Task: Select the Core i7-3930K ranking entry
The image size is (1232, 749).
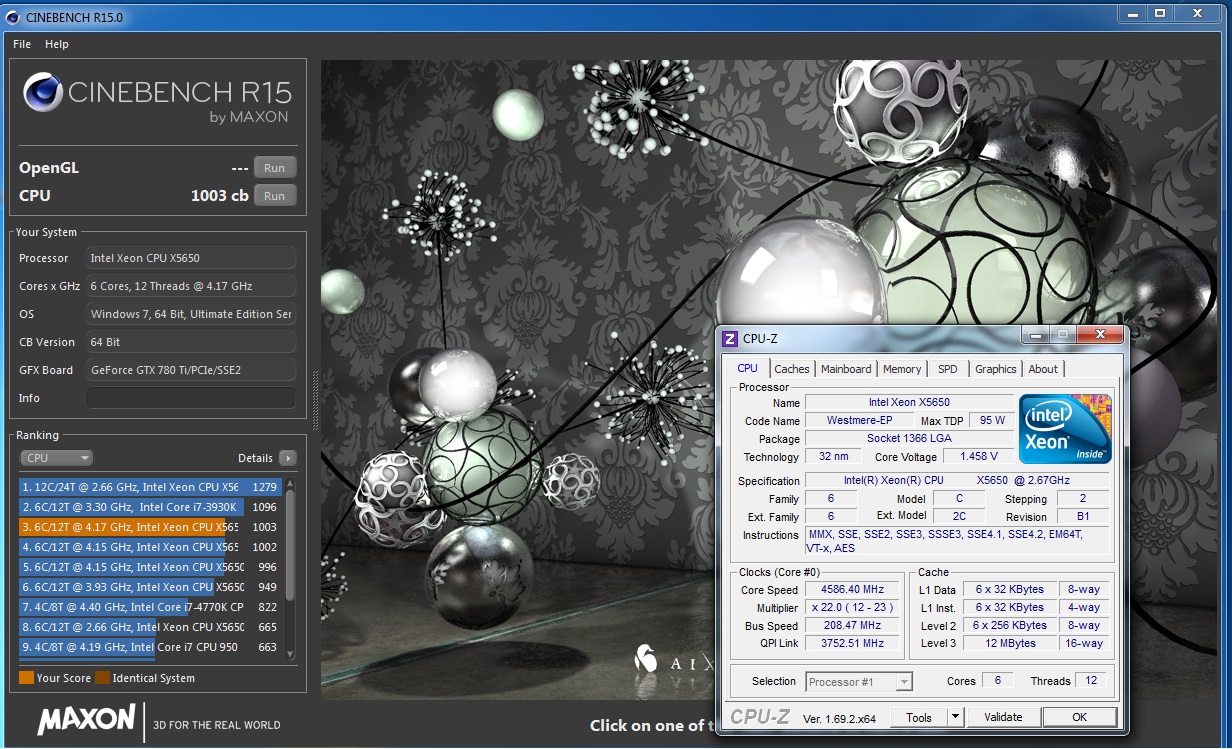Action: [130, 507]
